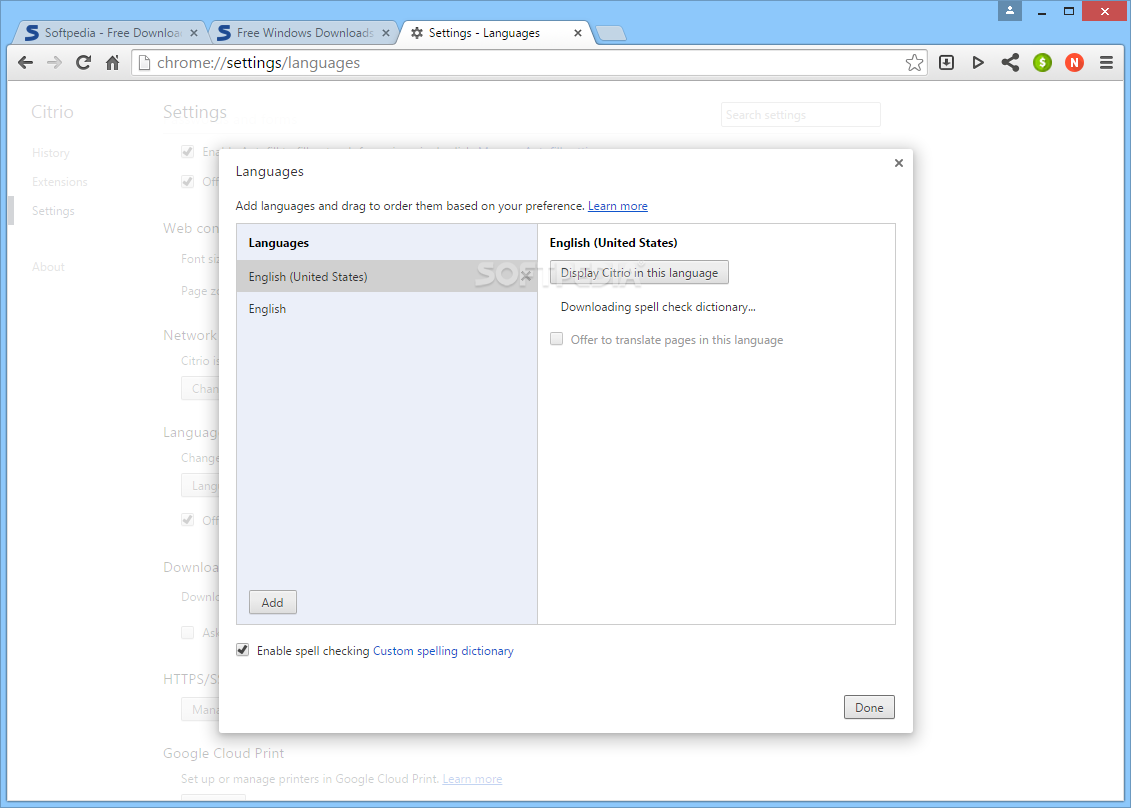Click Downloading spell check dictionary text

(658, 307)
